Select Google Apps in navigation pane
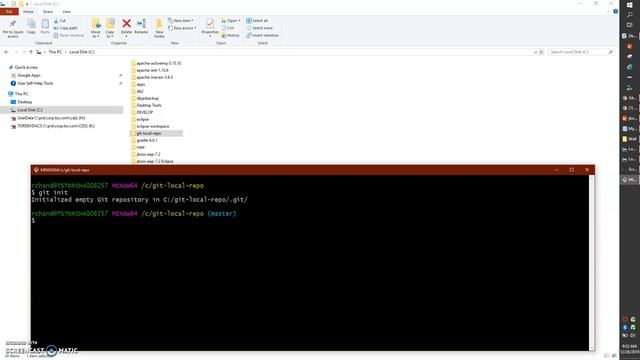 tap(29, 75)
